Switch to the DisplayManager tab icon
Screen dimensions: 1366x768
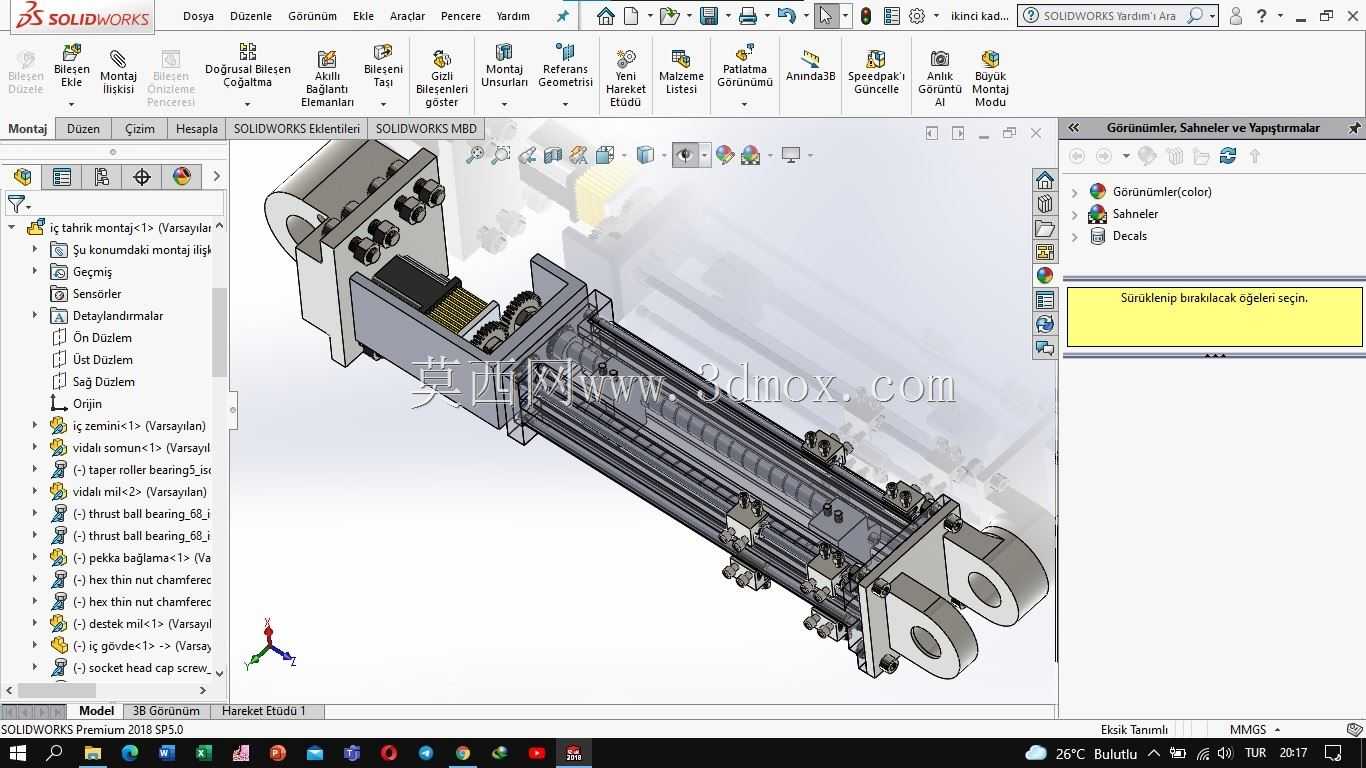[x=182, y=177]
